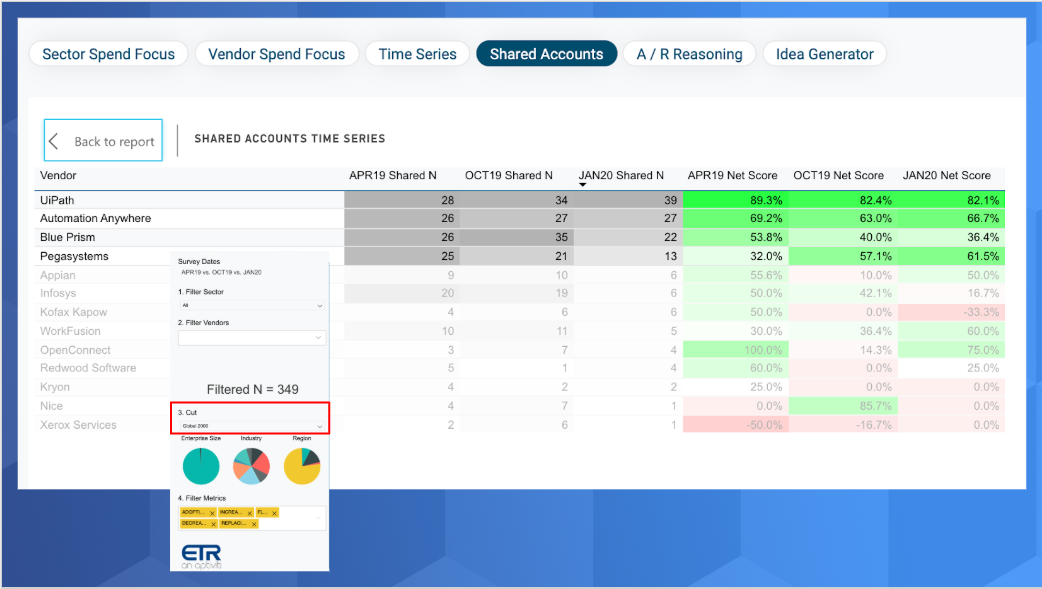The image size is (1042, 589).
Task: Select the A / R Reasoning tab
Action: pos(689,54)
